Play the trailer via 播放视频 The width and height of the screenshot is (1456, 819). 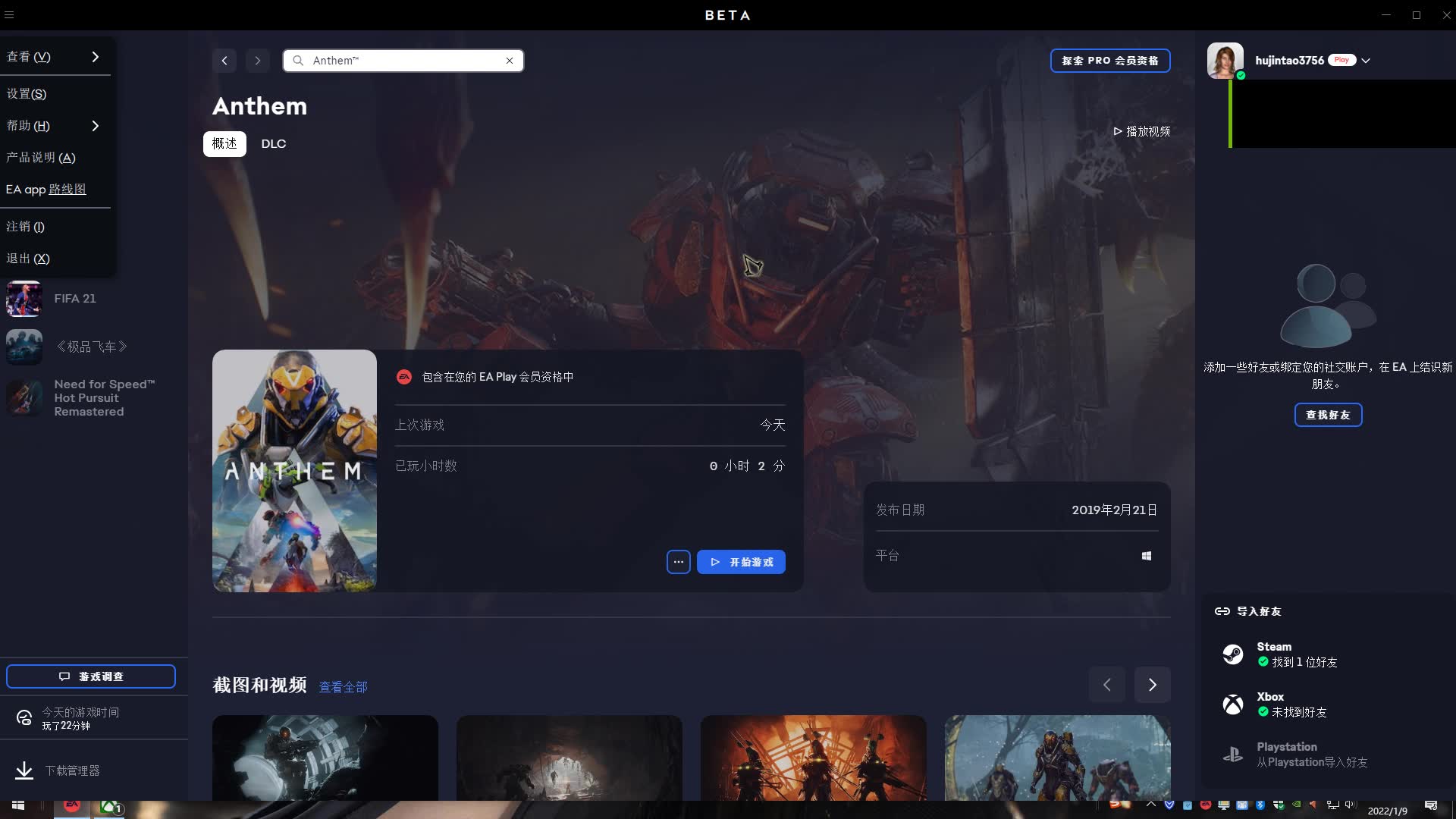[1141, 131]
